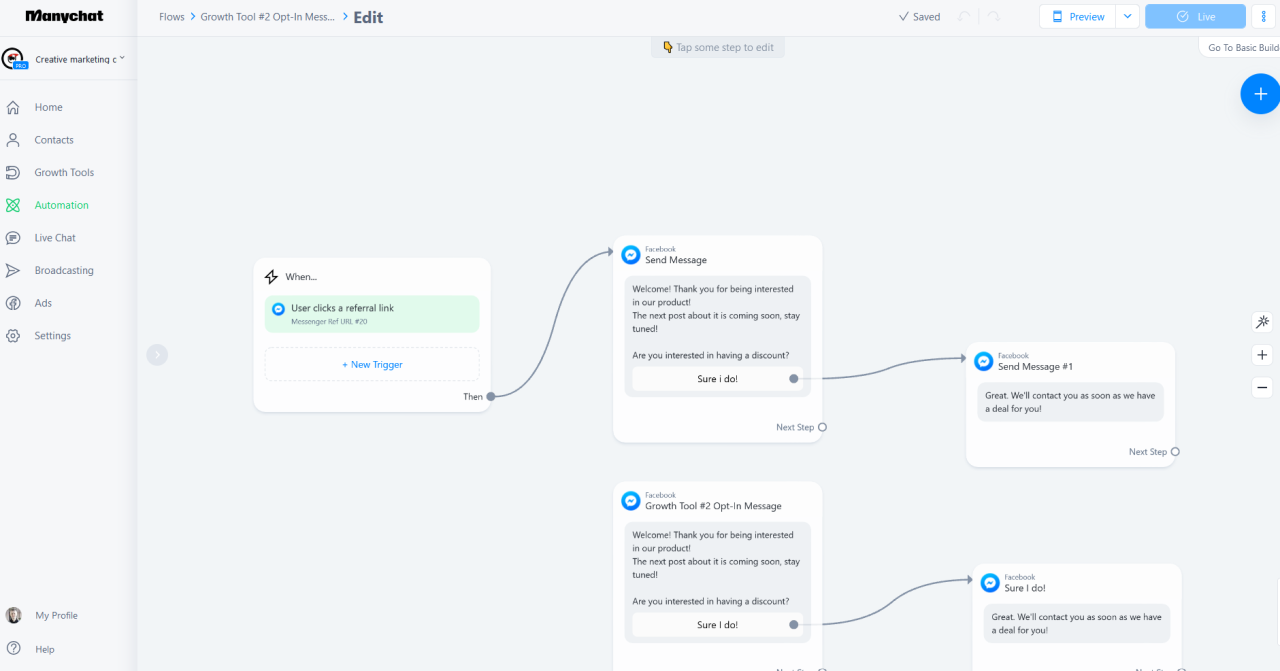Open My Profile link
This screenshot has width=1280, height=671.
56,616
